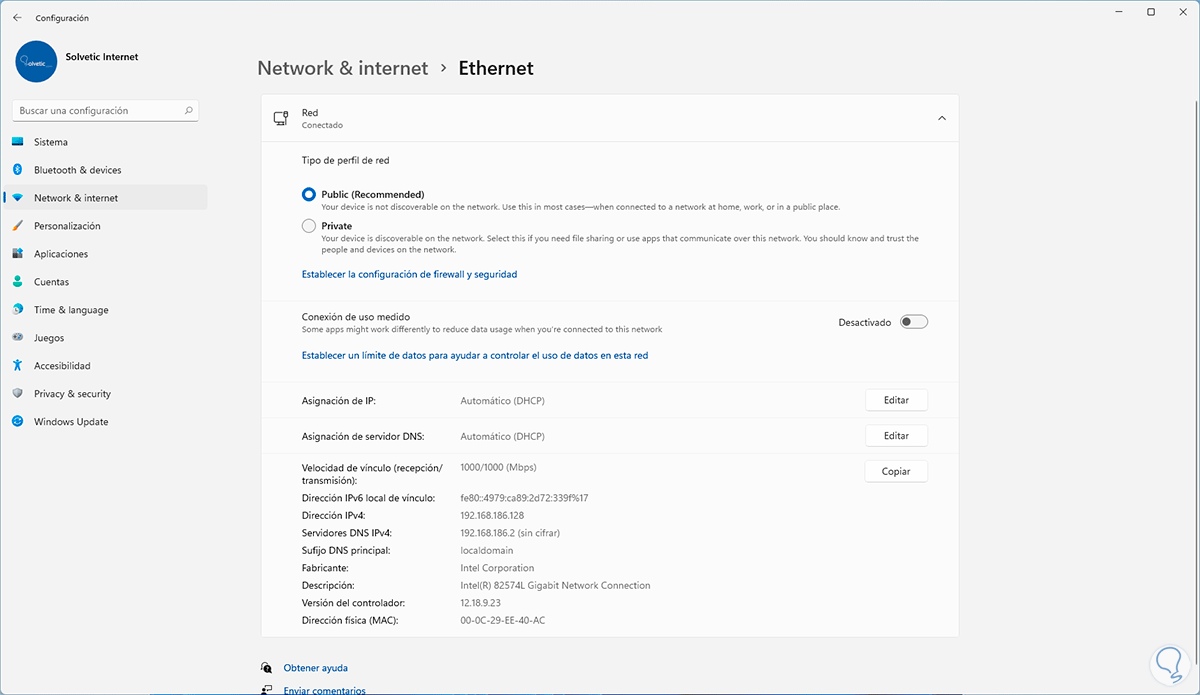The height and width of the screenshot is (695, 1200).
Task: Go back to Network & internet breadcrumb
Action: tap(342, 68)
